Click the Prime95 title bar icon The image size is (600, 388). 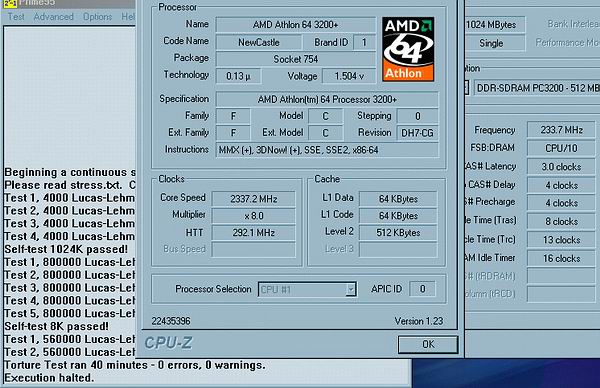[x=10, y=3]
